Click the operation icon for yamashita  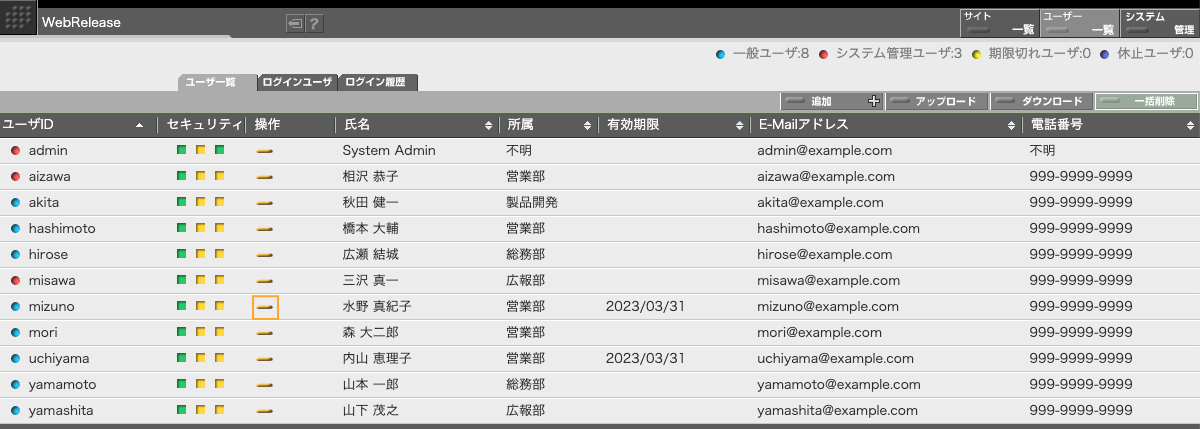point(265,411)
